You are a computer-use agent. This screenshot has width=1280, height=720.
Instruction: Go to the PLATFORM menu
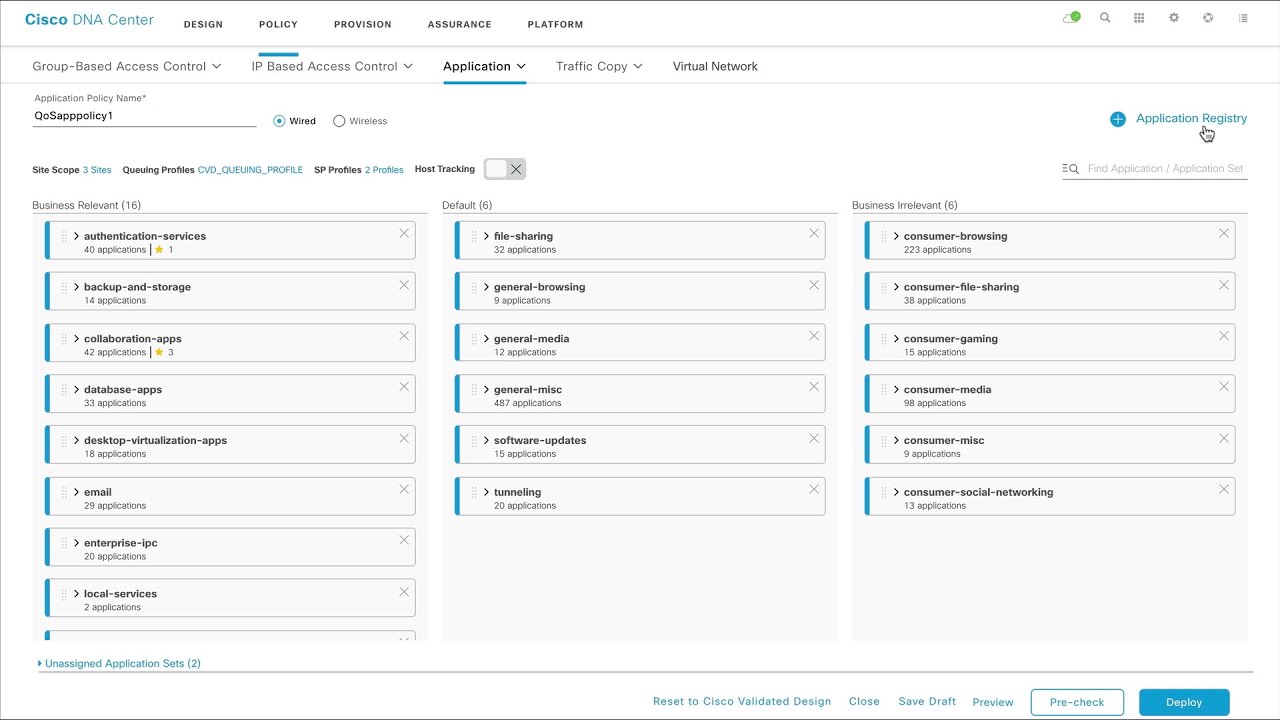pyautogui.click(x=555, y=24)
